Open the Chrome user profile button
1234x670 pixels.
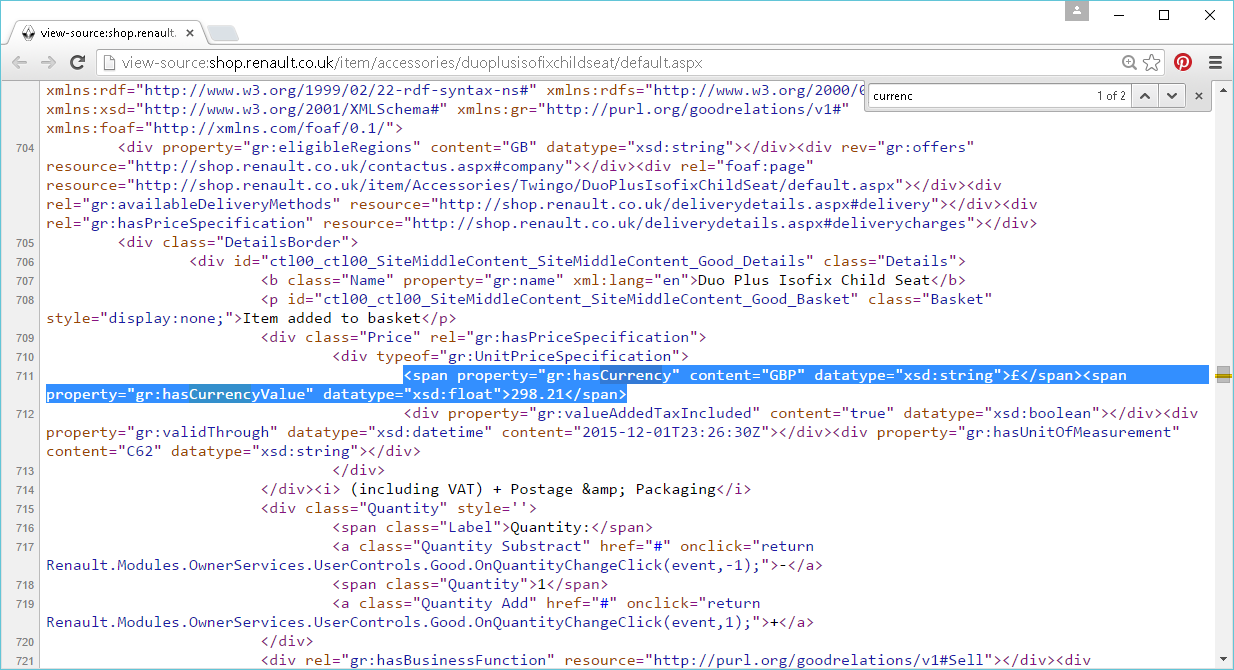pos(1076,11)
